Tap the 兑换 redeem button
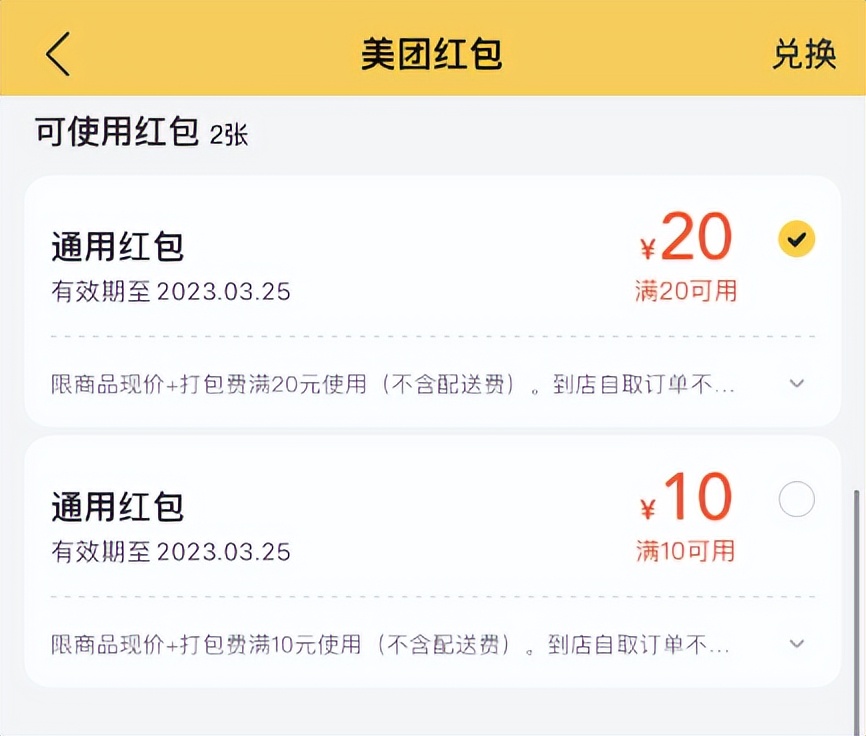866x736 pixels. coord(806,53)
